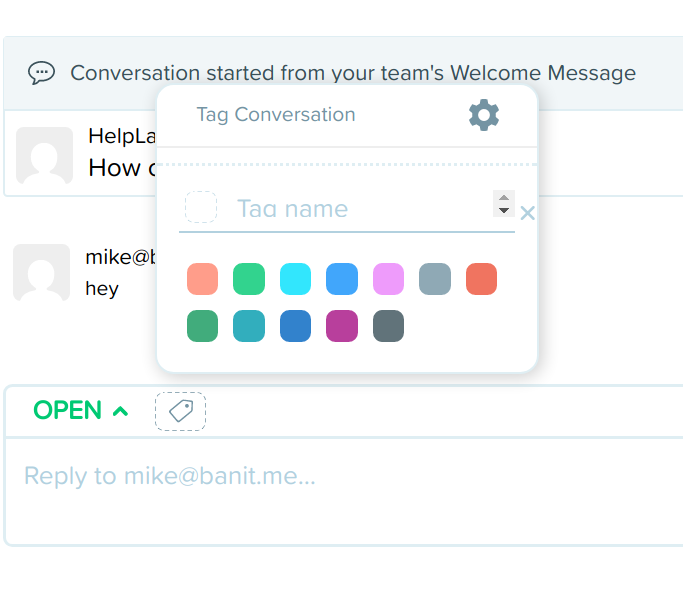The image size is (683, 591).
Task: Click the 'Tag Conversation' heading
Action: tap(276, 115)
